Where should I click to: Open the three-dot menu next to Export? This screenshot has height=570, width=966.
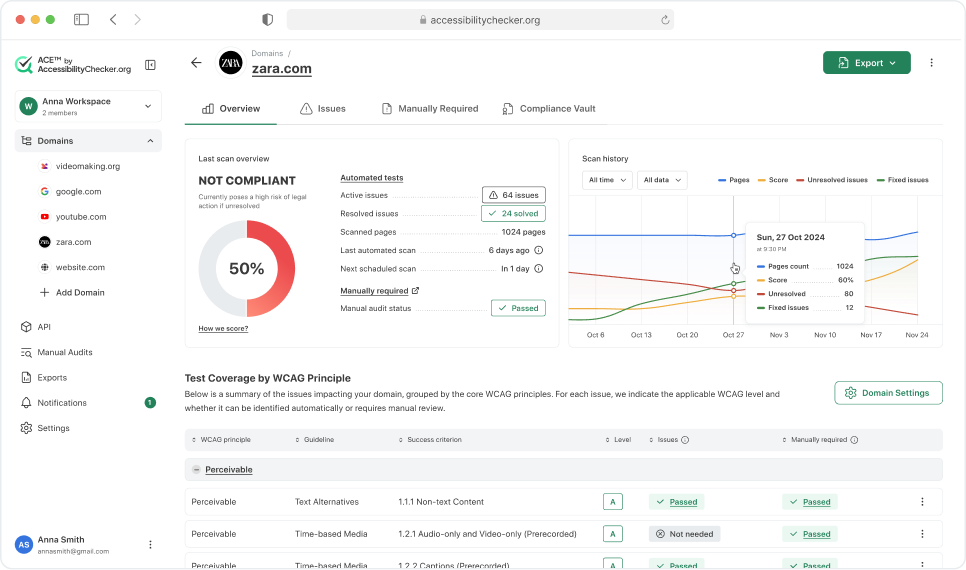coord(931,62)
